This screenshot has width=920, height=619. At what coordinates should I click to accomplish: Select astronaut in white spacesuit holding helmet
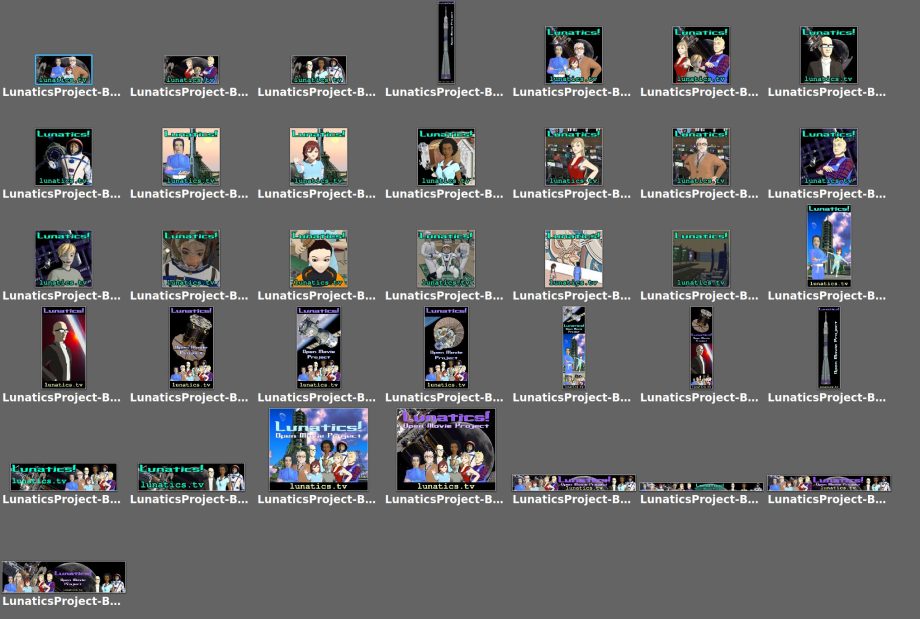tap(63, 157)
